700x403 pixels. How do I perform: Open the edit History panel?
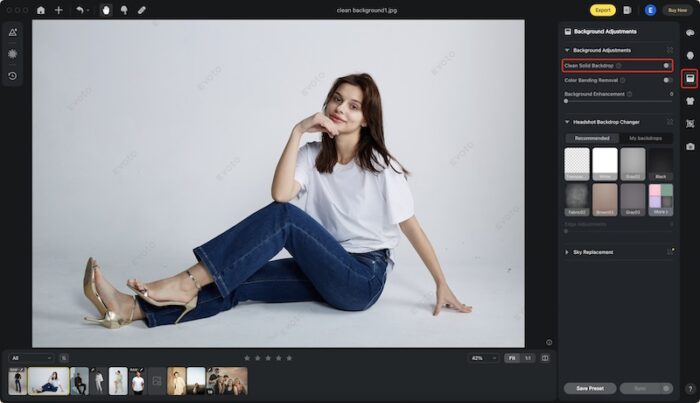click(12, 76)
